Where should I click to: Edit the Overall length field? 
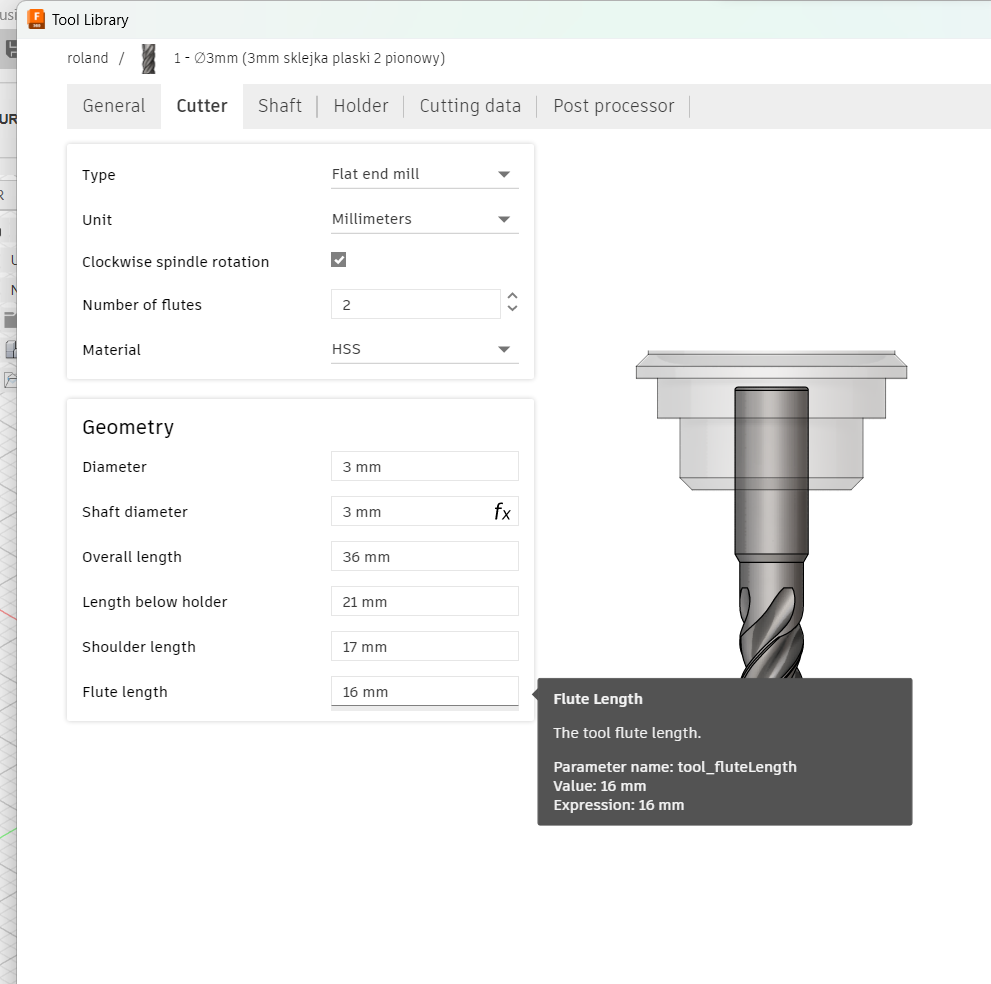click(425, 556)
